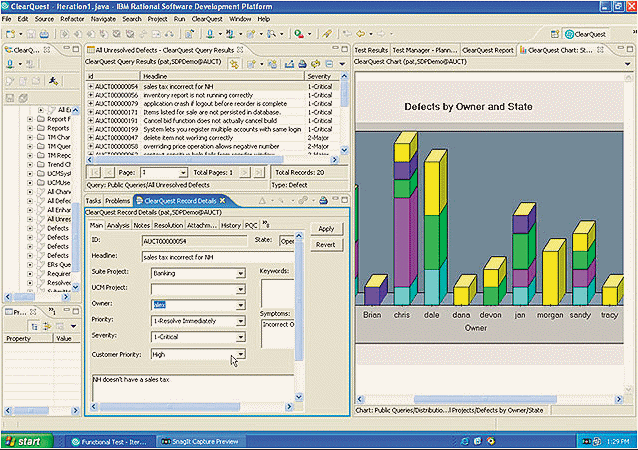
Task: Switch to Functional Test taskbar item
Action: (x=110, y=442)
